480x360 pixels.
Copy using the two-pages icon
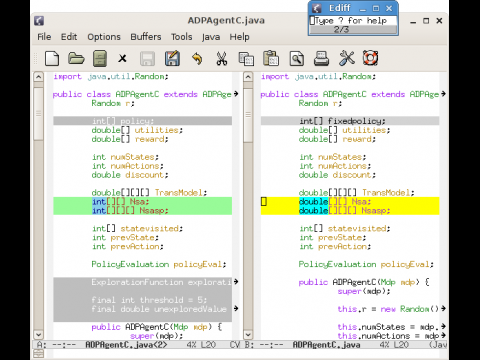coord(246,59)
